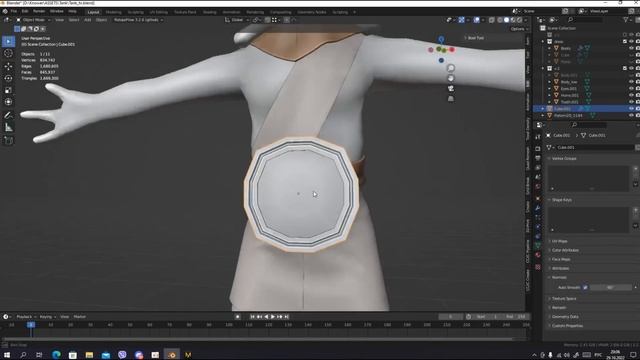Hide the Body_low object in outliner
This screenshot has height=360, width=640.
631,82
